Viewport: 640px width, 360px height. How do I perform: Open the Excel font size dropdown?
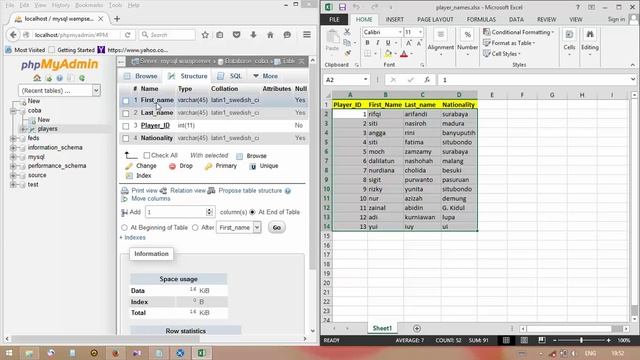coord(420,32)
